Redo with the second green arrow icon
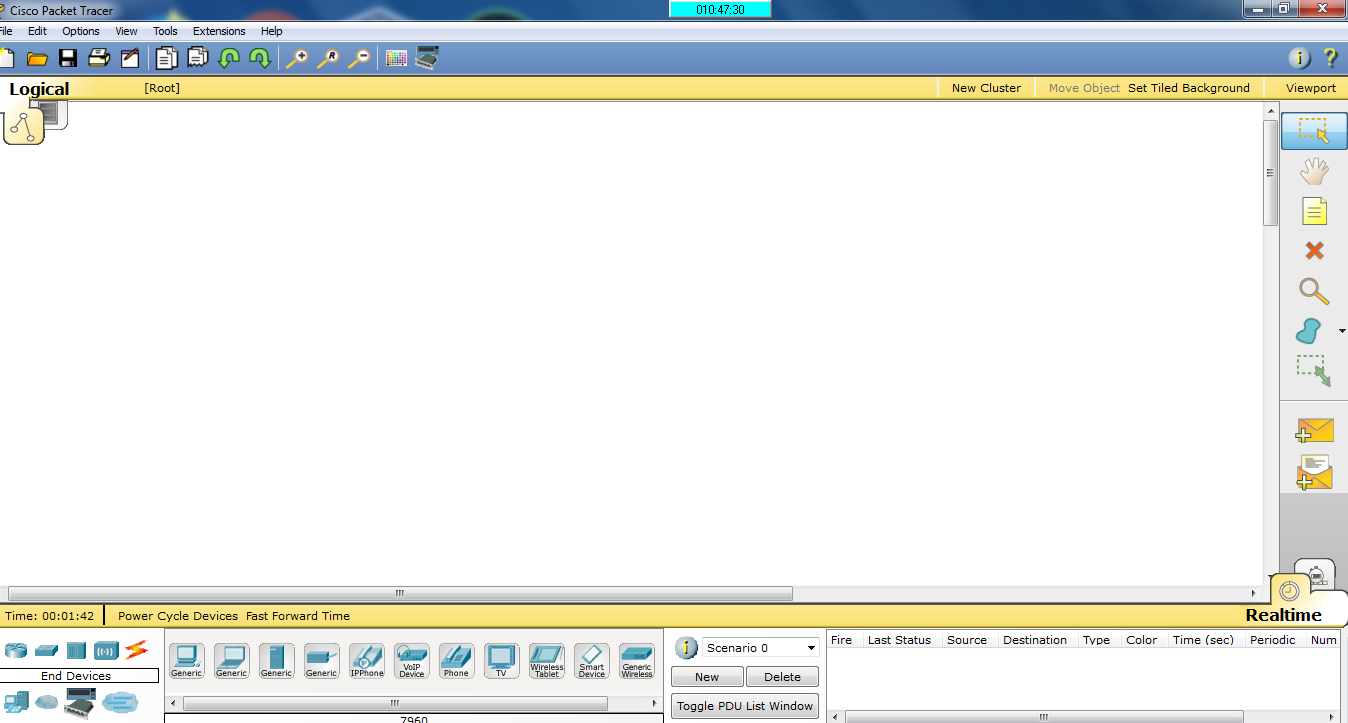Screen dimensions: 1348x723 tap(260, 58)
